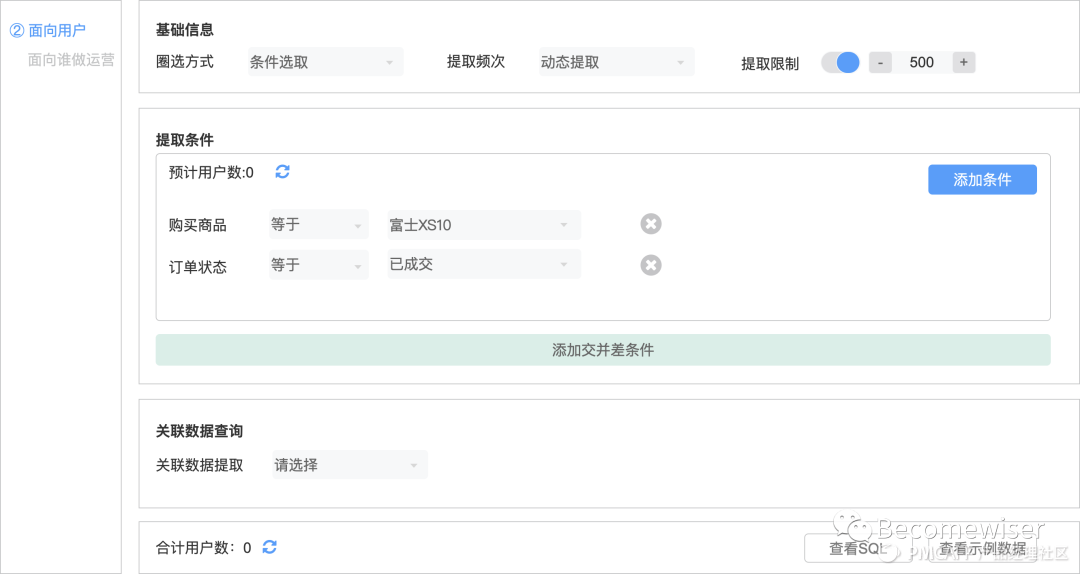Delete the 订单状态 condition row
Image resolution: width=1080 pixels, height=574 pixels.
[x=651, y=265]
